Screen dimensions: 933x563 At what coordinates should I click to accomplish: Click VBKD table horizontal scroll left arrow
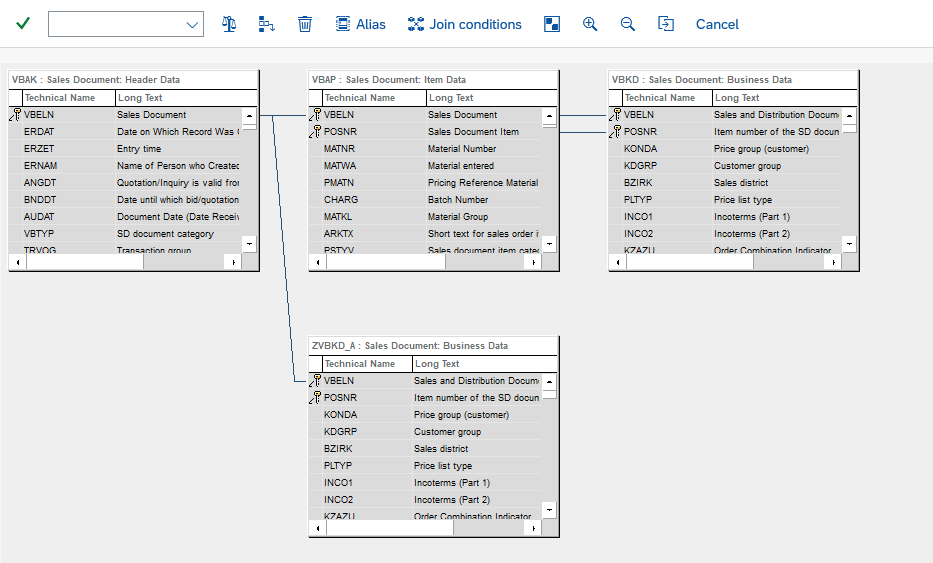click(618, 262)
